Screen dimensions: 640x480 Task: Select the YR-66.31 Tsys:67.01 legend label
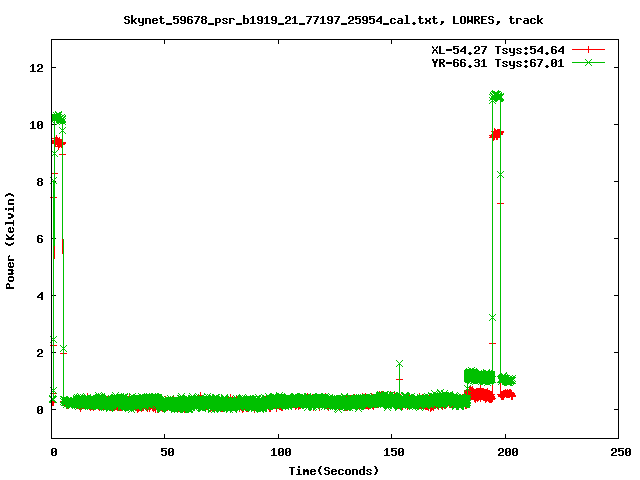coord(498,63)
